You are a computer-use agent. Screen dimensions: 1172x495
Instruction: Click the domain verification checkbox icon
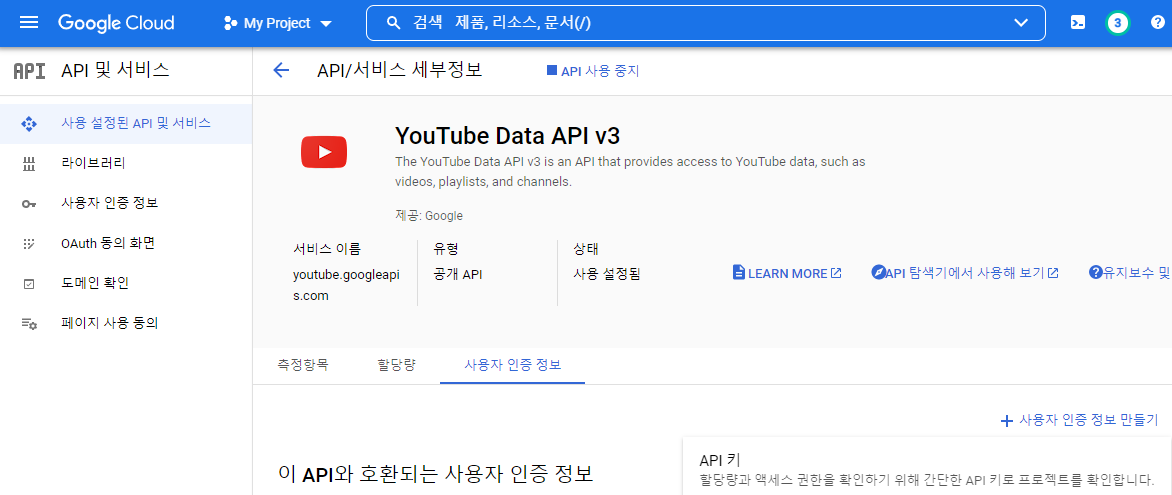pos(28,284)
